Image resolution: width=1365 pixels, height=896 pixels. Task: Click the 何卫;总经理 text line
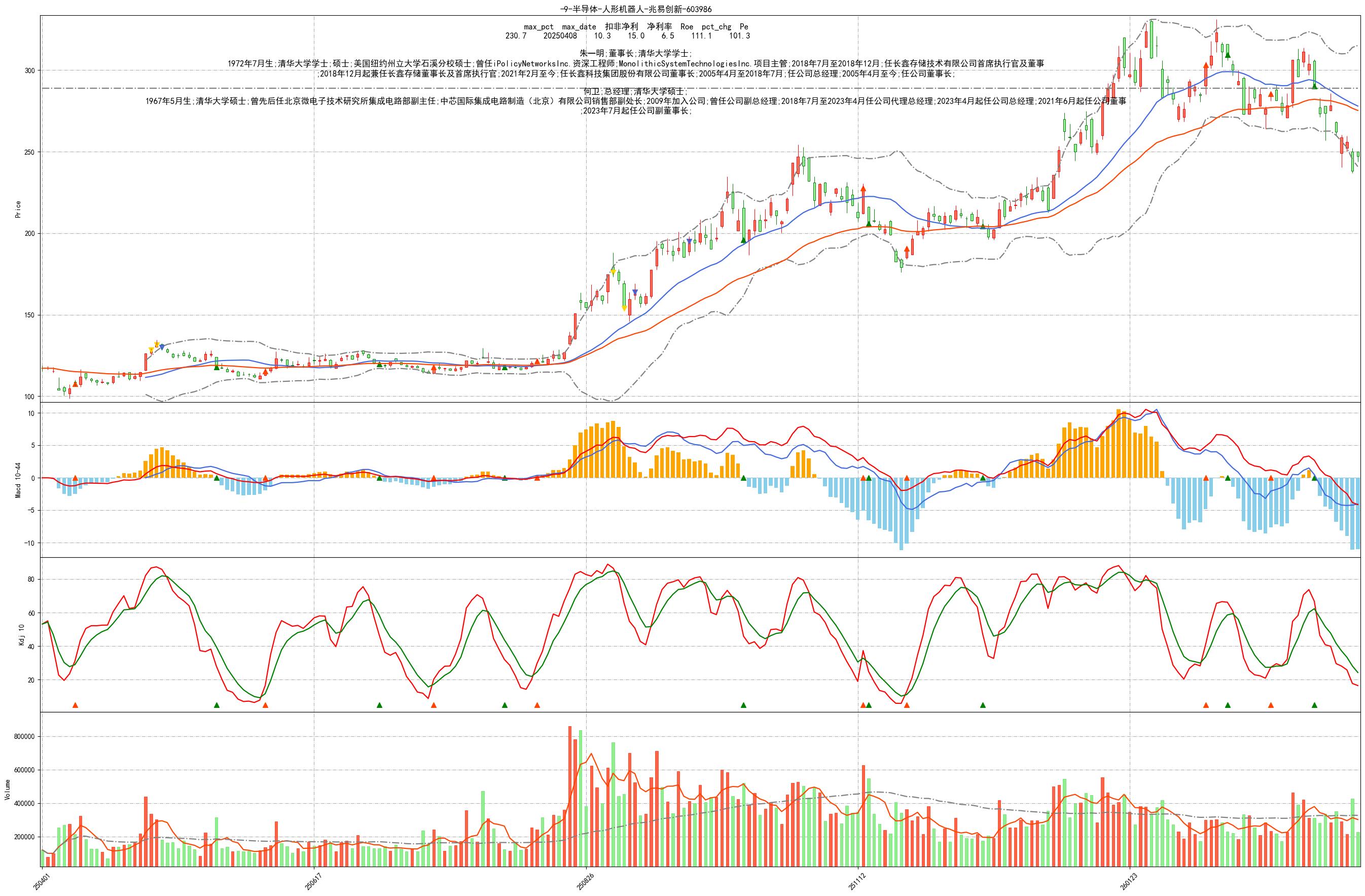(x=636, y=91)
